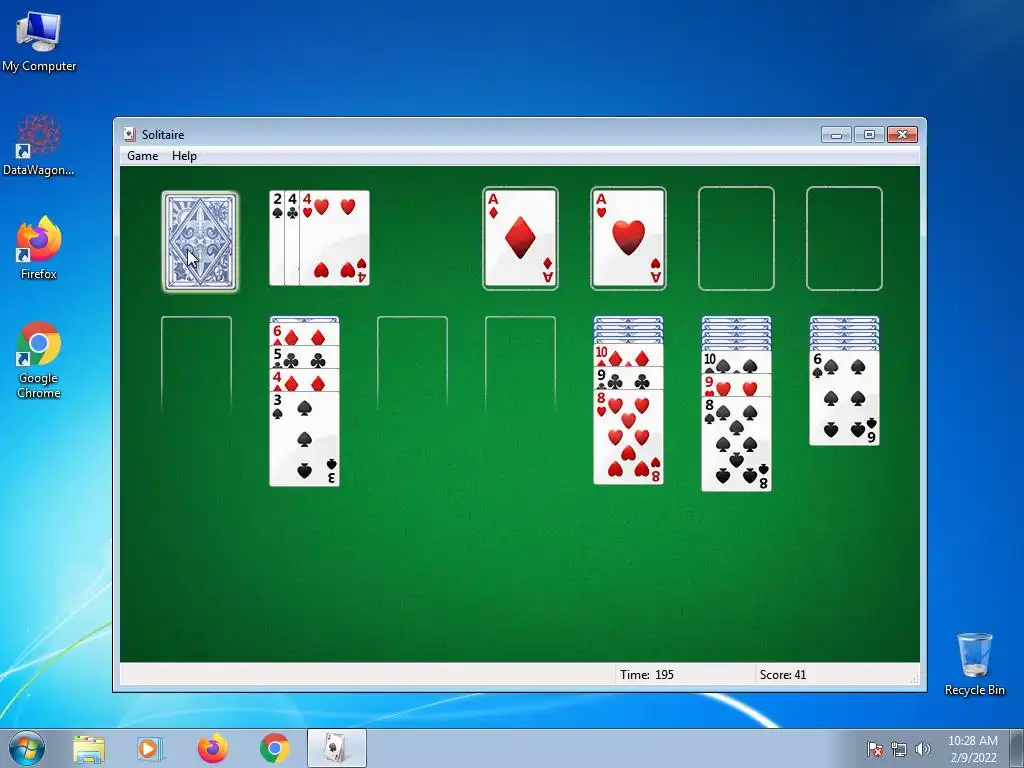Image resolution: width=1024 pixels, height=768 pixels.
Task: Click the Solitaire taskbar button
Action: (336, 748)
